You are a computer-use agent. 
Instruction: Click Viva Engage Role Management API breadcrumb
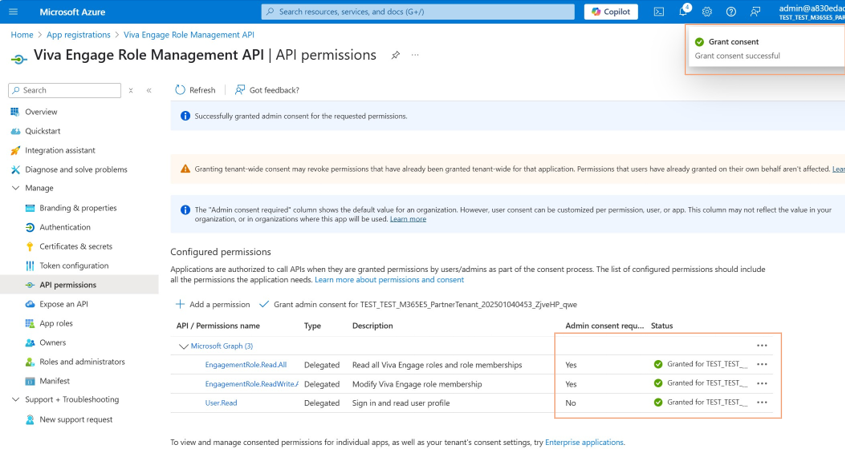point(189,34)
